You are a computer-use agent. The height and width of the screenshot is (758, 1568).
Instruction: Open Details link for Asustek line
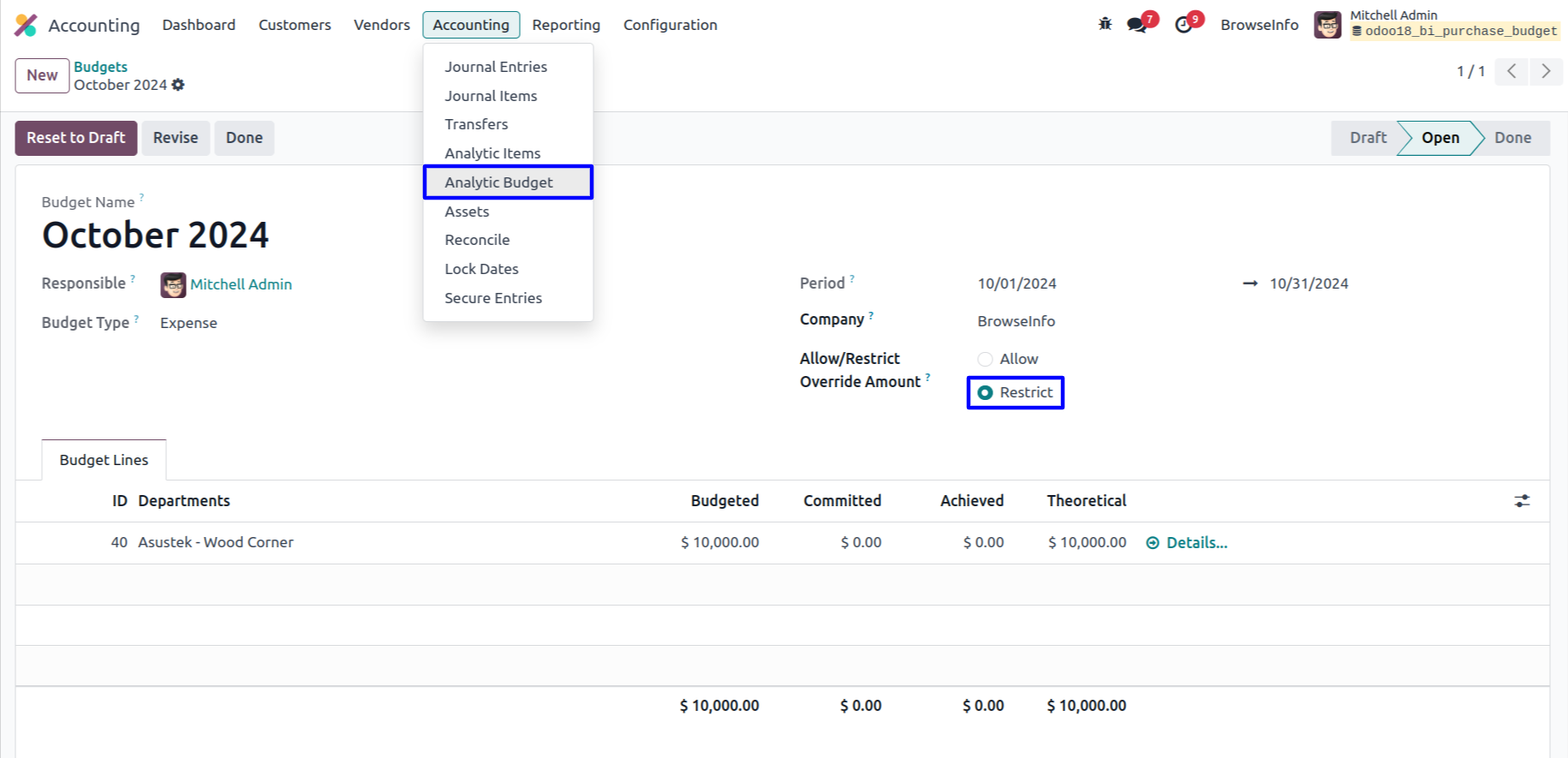[x=1195, y=543]
